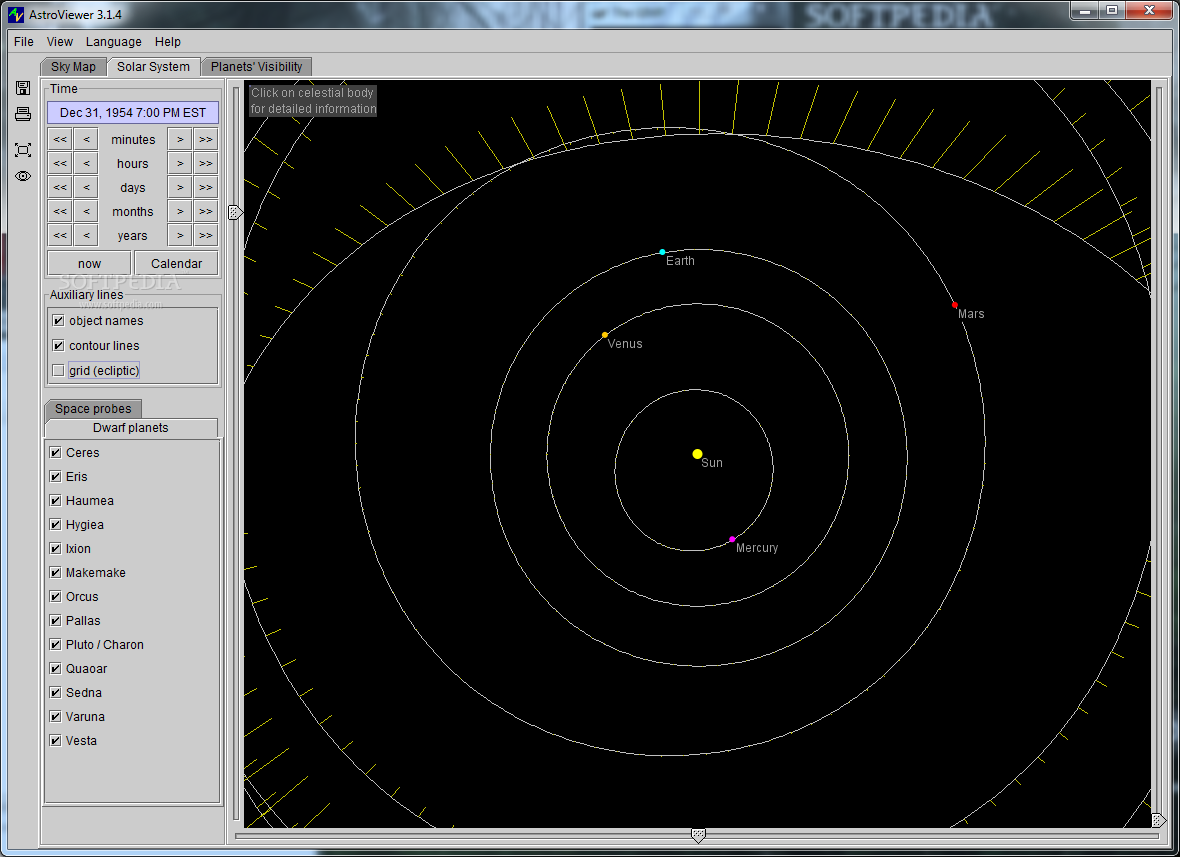Advance years by one (>)
The height and width of the screenshot is (857, 1180).
coord(180,236)
